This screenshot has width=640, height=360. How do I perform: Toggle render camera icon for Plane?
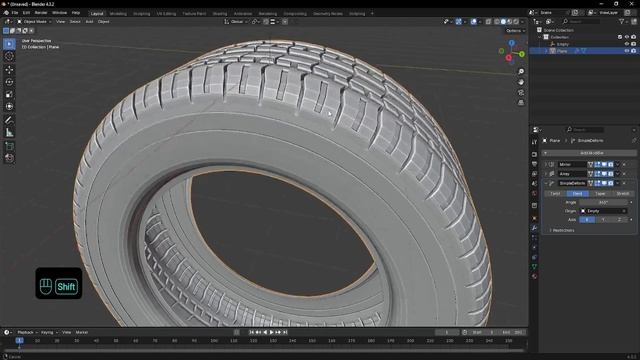click(633, 51)
